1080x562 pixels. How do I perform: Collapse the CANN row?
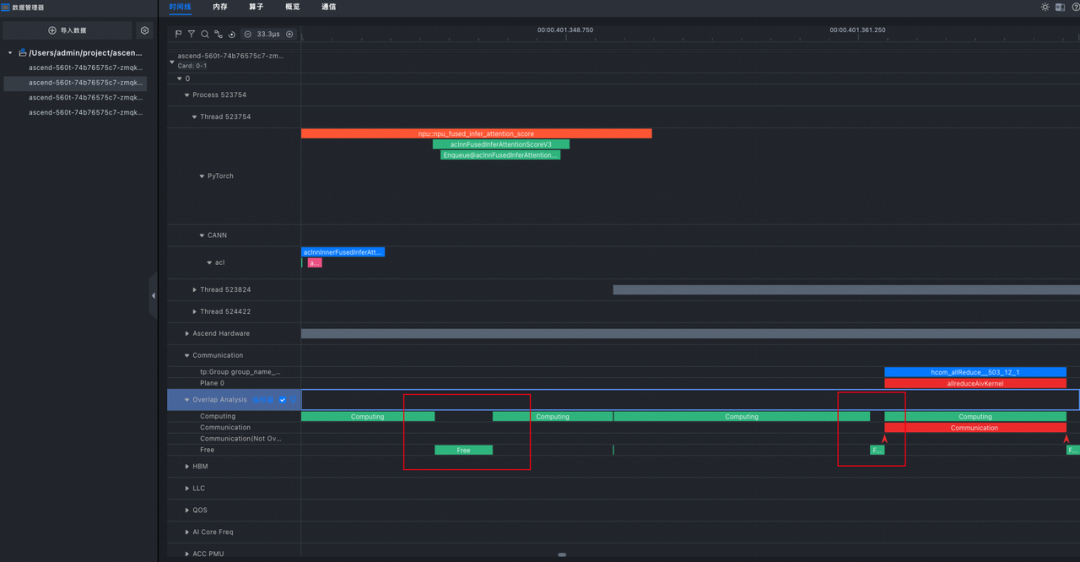202,236
